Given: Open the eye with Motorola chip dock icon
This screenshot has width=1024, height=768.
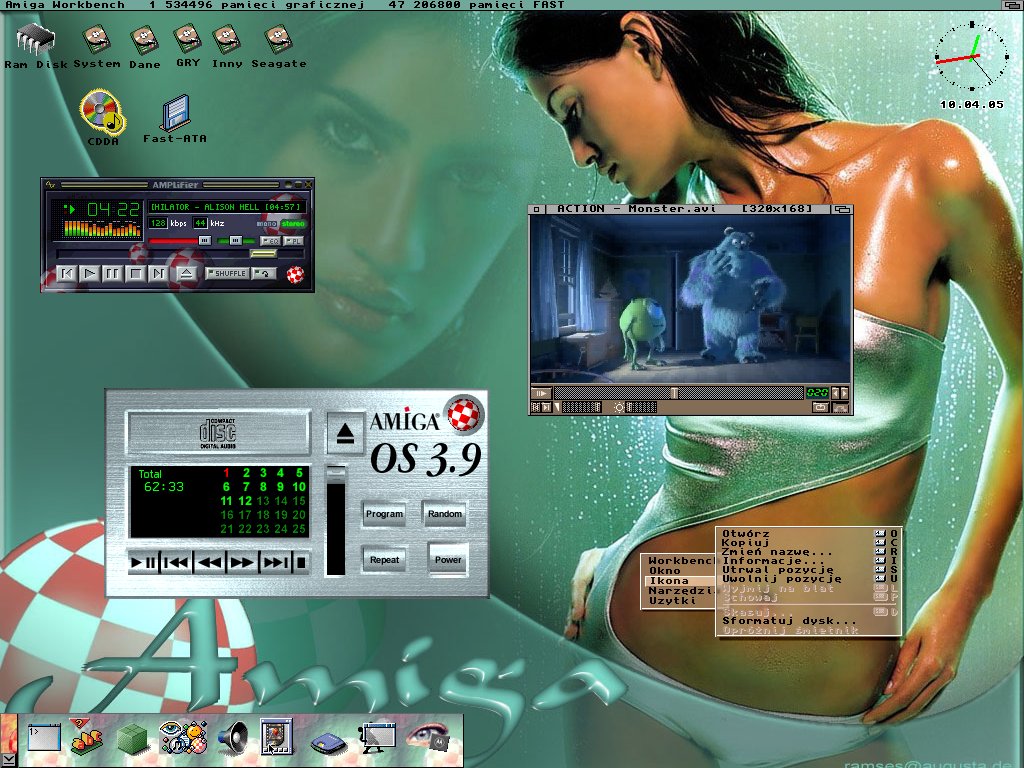Looking at the screenshot, I should 428,737.
